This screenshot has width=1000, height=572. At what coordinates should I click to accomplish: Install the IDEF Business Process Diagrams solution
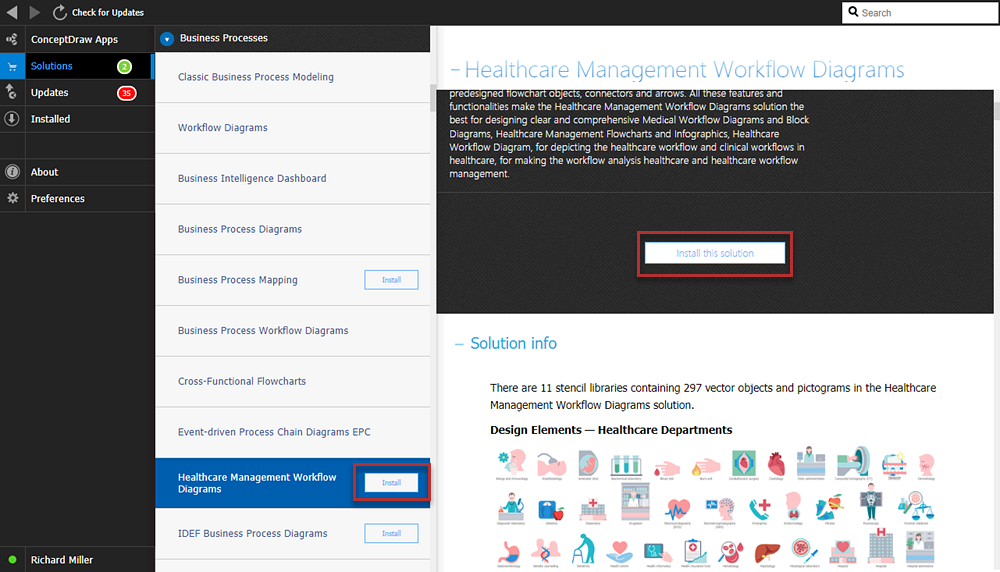coord(391,533)
